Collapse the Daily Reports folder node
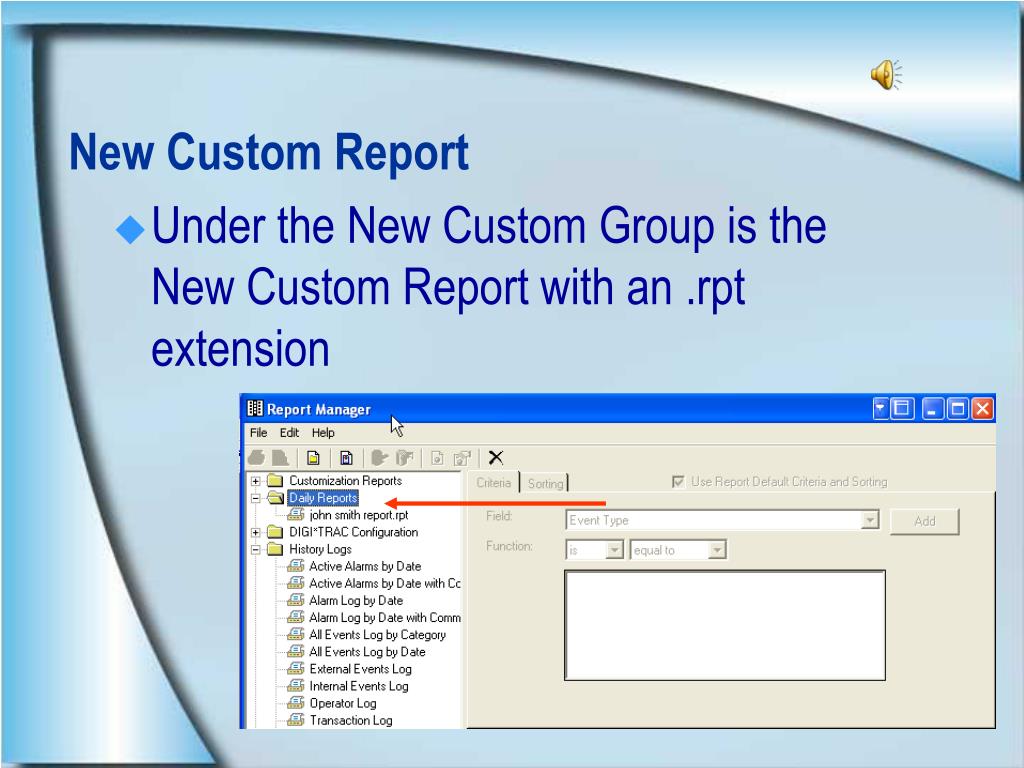1024x768 pixels. tap(255, 498)
